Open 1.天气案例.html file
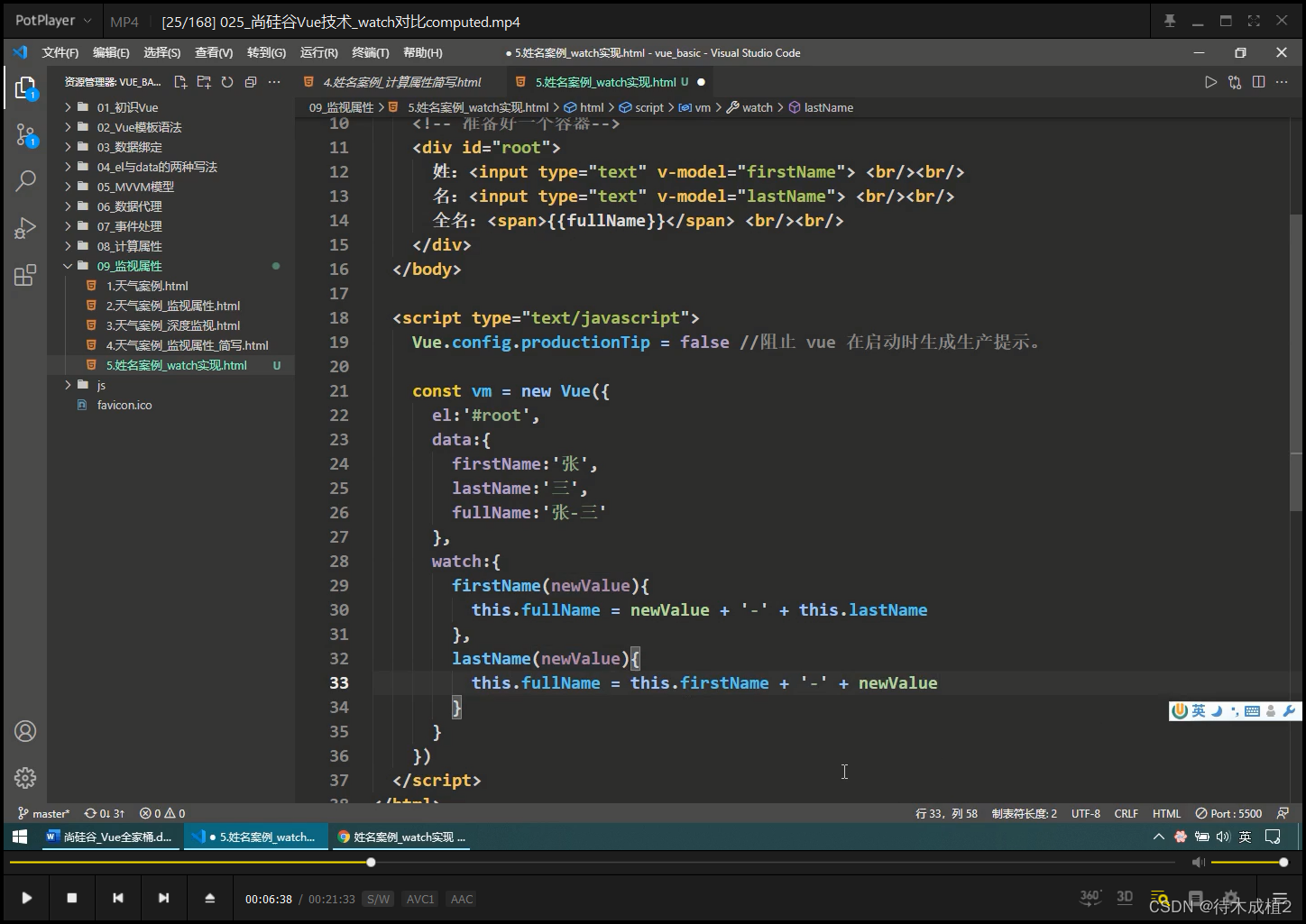Screen dimensions: 1306x924 pyautogui.click(x=171, y=286)
